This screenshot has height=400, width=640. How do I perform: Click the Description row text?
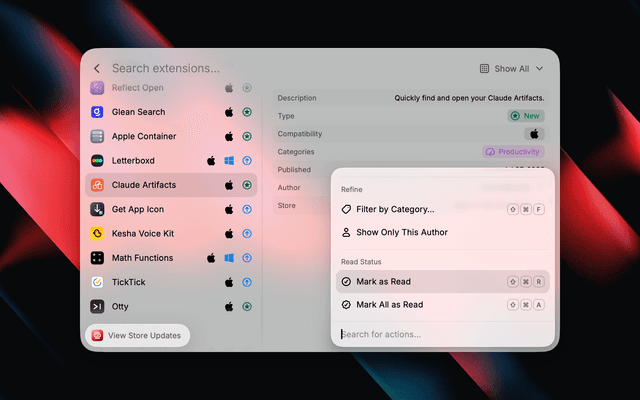(x=469, y=98)
